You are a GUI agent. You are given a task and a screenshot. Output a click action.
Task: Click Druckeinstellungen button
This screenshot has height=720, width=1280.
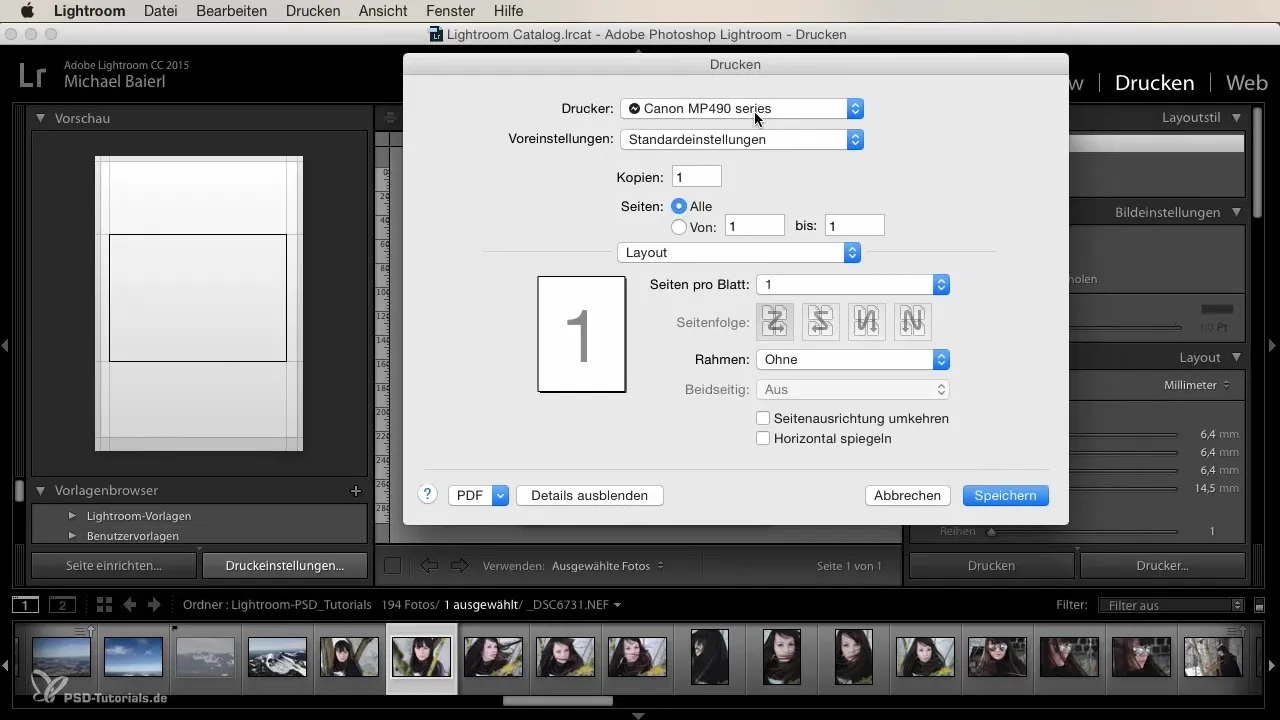coord(285,565)
